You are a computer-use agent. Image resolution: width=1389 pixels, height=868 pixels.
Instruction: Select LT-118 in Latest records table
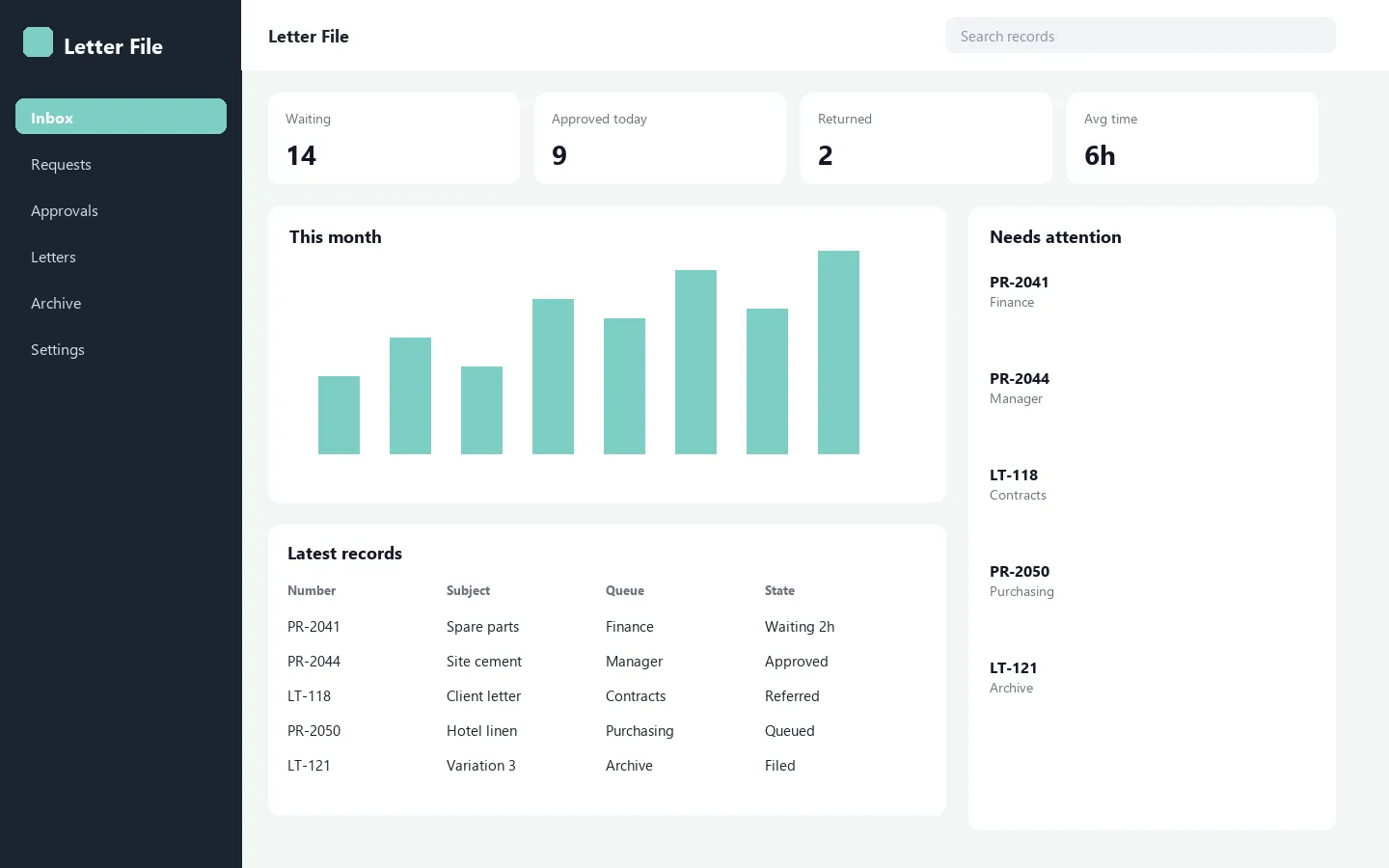click(x=309, y=695)
